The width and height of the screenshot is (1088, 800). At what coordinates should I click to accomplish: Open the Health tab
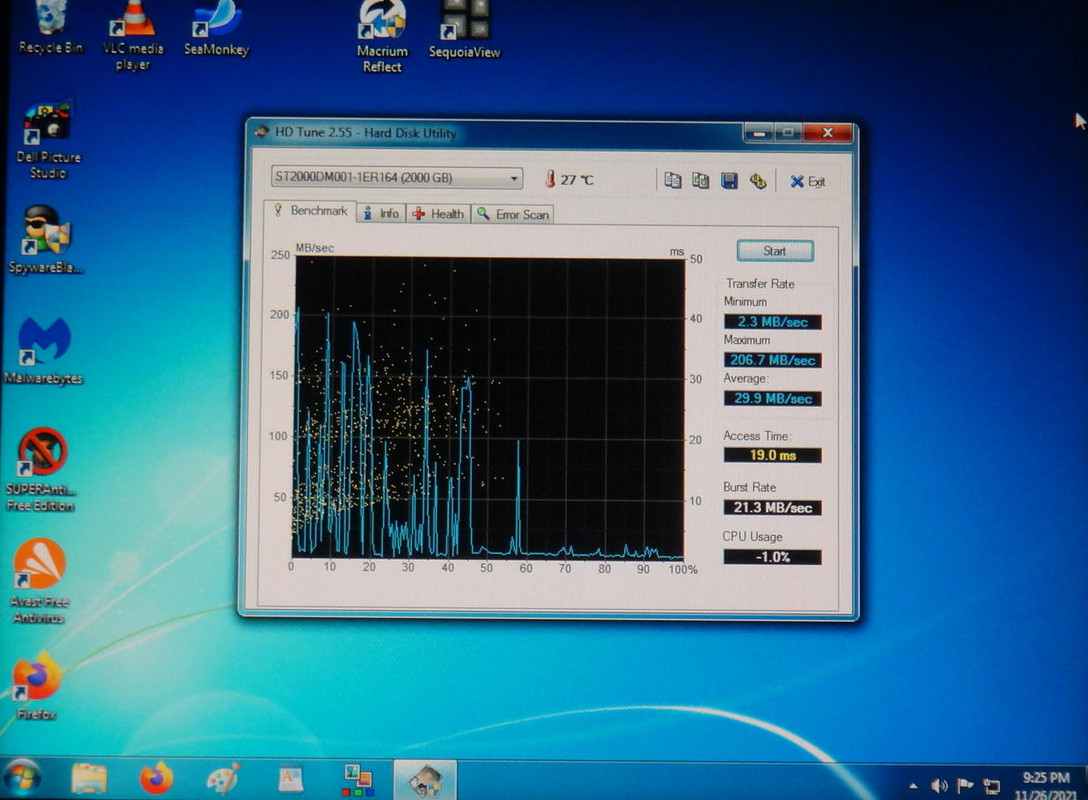tap(439, 214)
